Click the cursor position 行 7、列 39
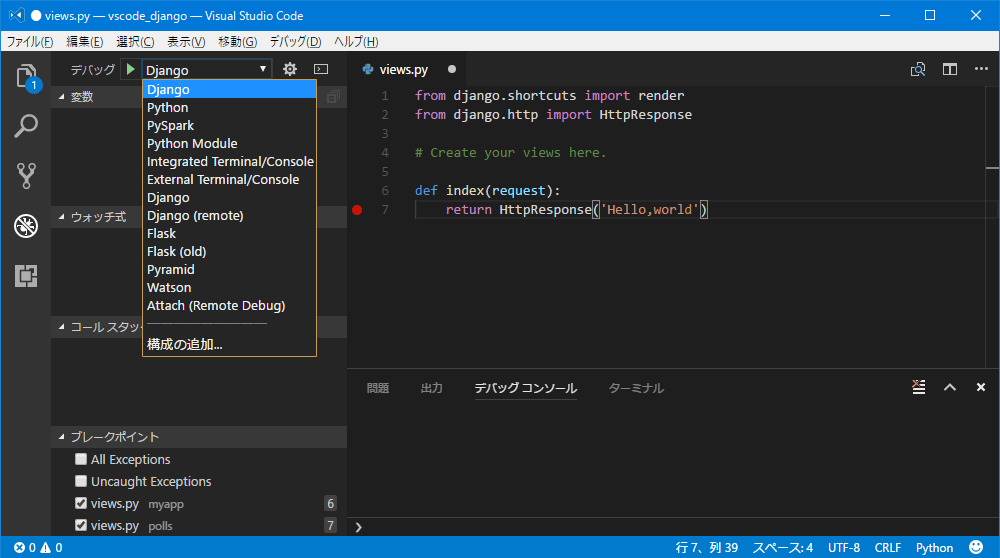This screenshot has height=558, width=1000. click(x=707, y=547)
